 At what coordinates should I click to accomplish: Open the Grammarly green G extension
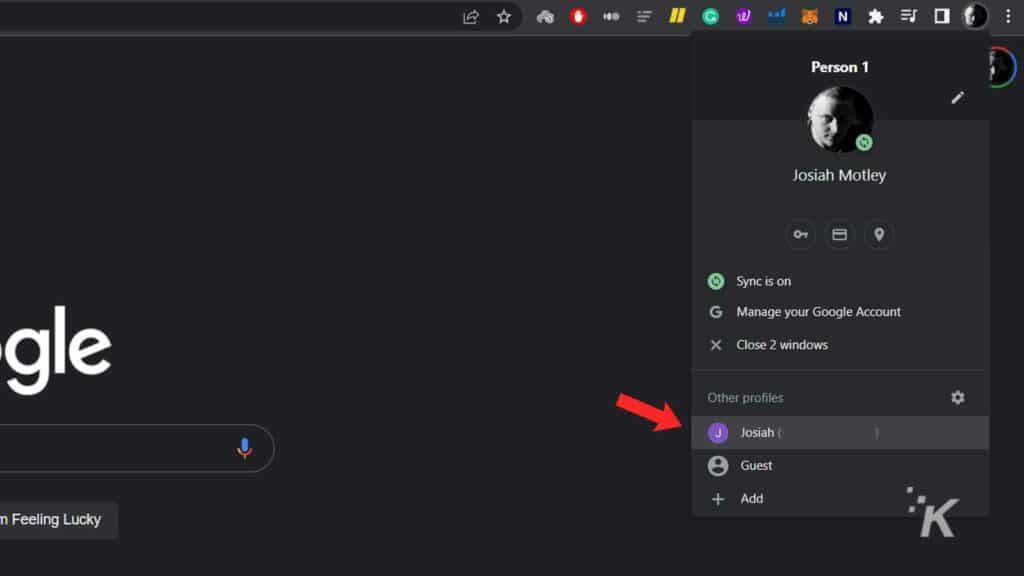click(x=711, y=17)
